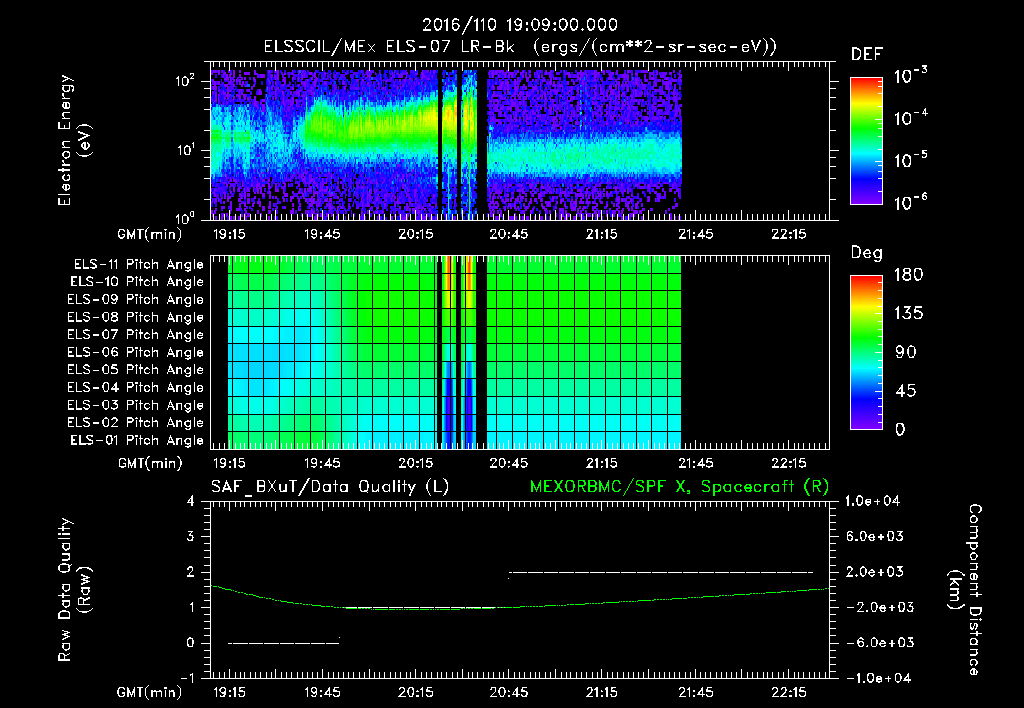Screen dimensions: 1024x708
Task: Click the Deg pitch angle color bar
Action: tap(866, 352)
